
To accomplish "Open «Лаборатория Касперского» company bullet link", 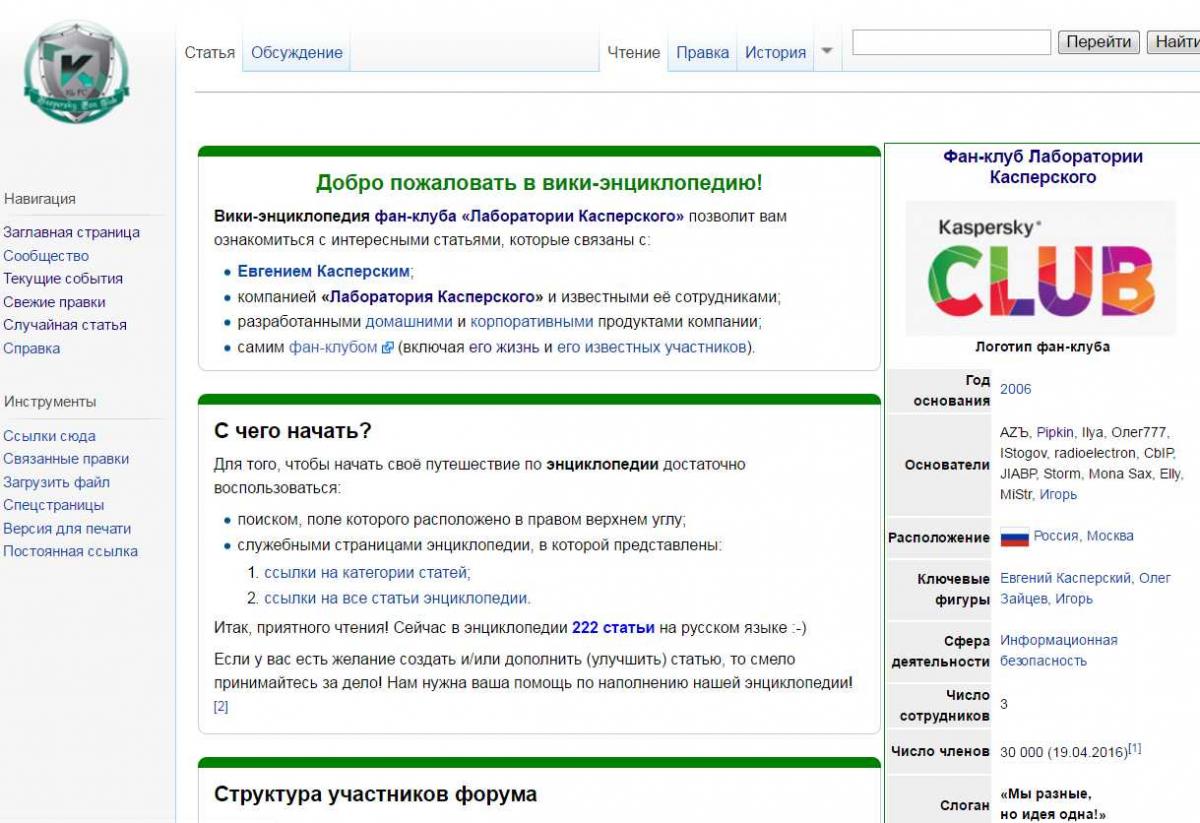I will 432,297.
